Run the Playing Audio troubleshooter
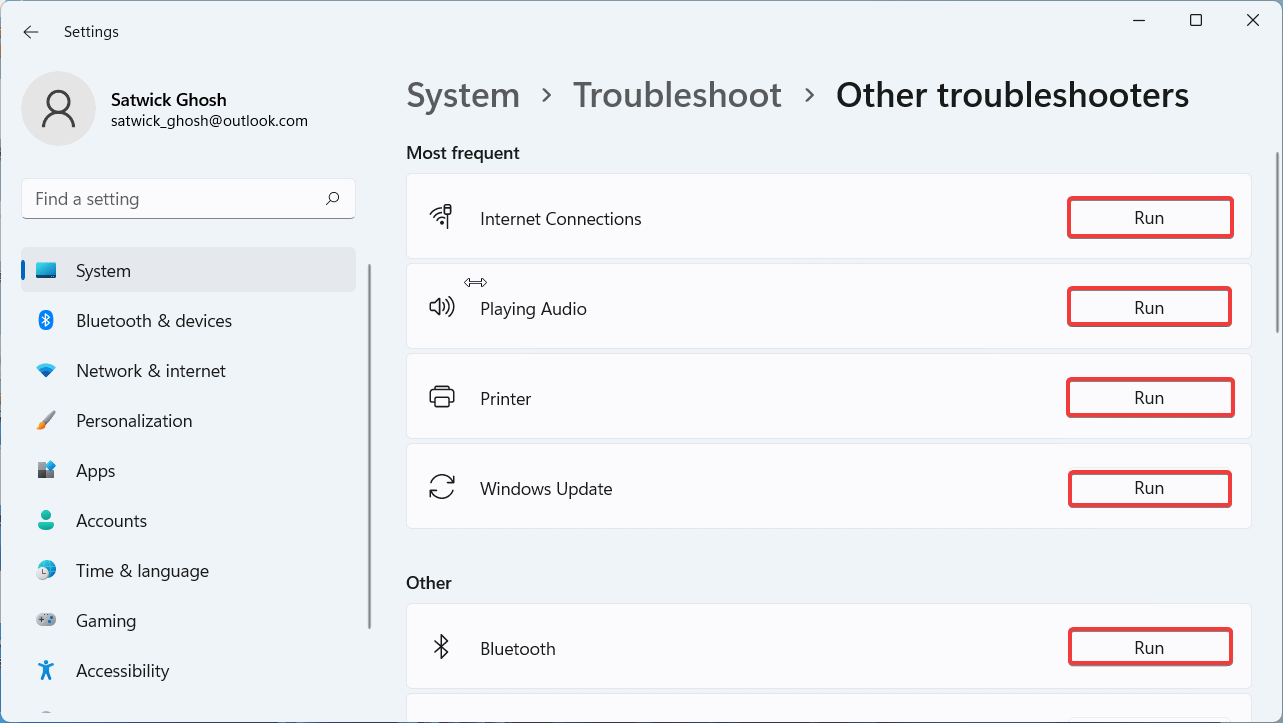The height and width of the screenshot is (723, 1283). [x=1149, y=308]
